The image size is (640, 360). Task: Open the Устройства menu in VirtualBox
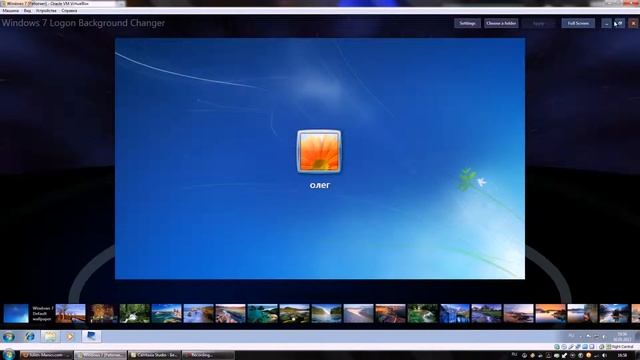(x=46, y=11)
